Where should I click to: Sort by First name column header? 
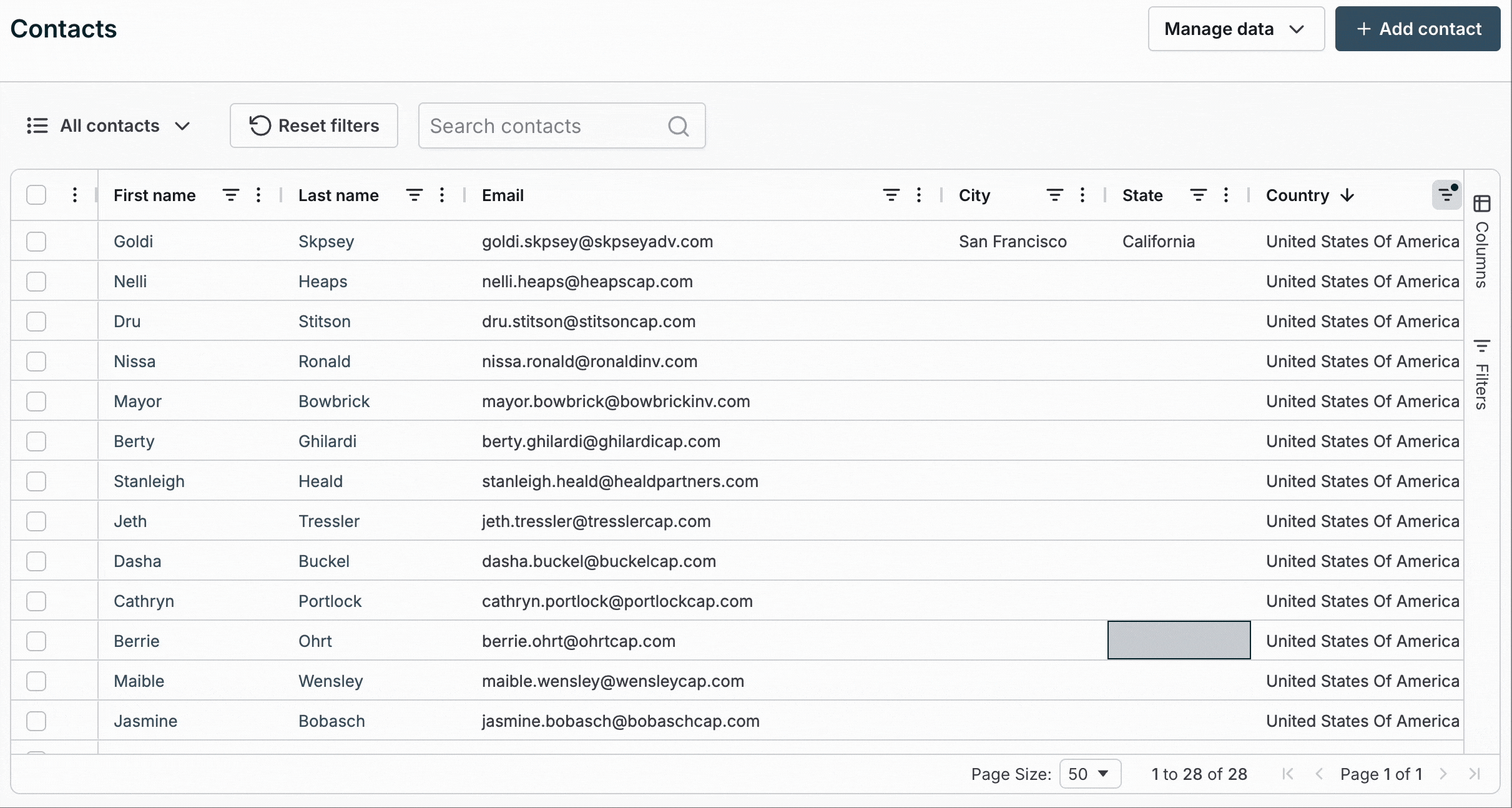pyautogui.click(x=155, y=195)
